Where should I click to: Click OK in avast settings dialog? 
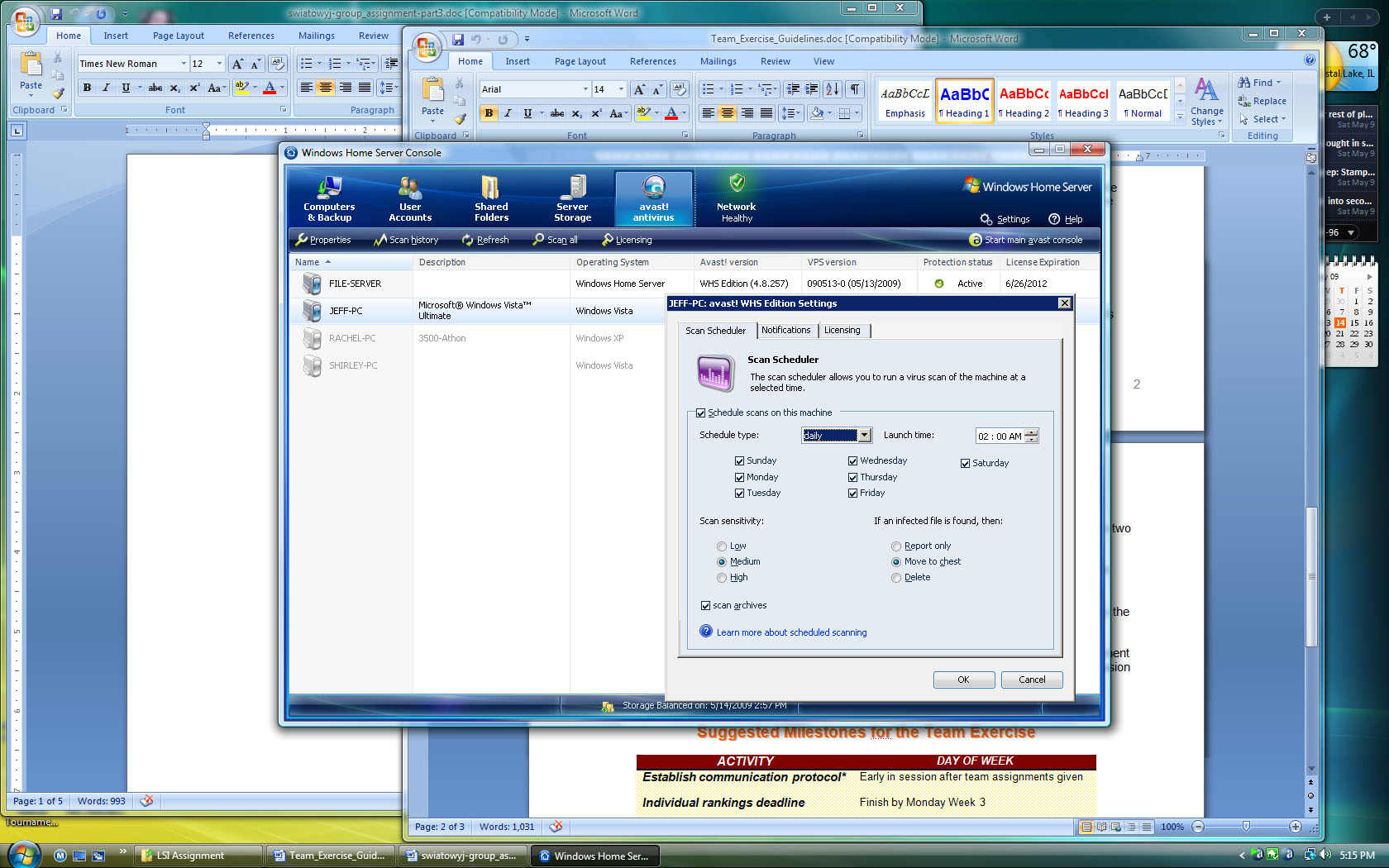tap(963, 680)
